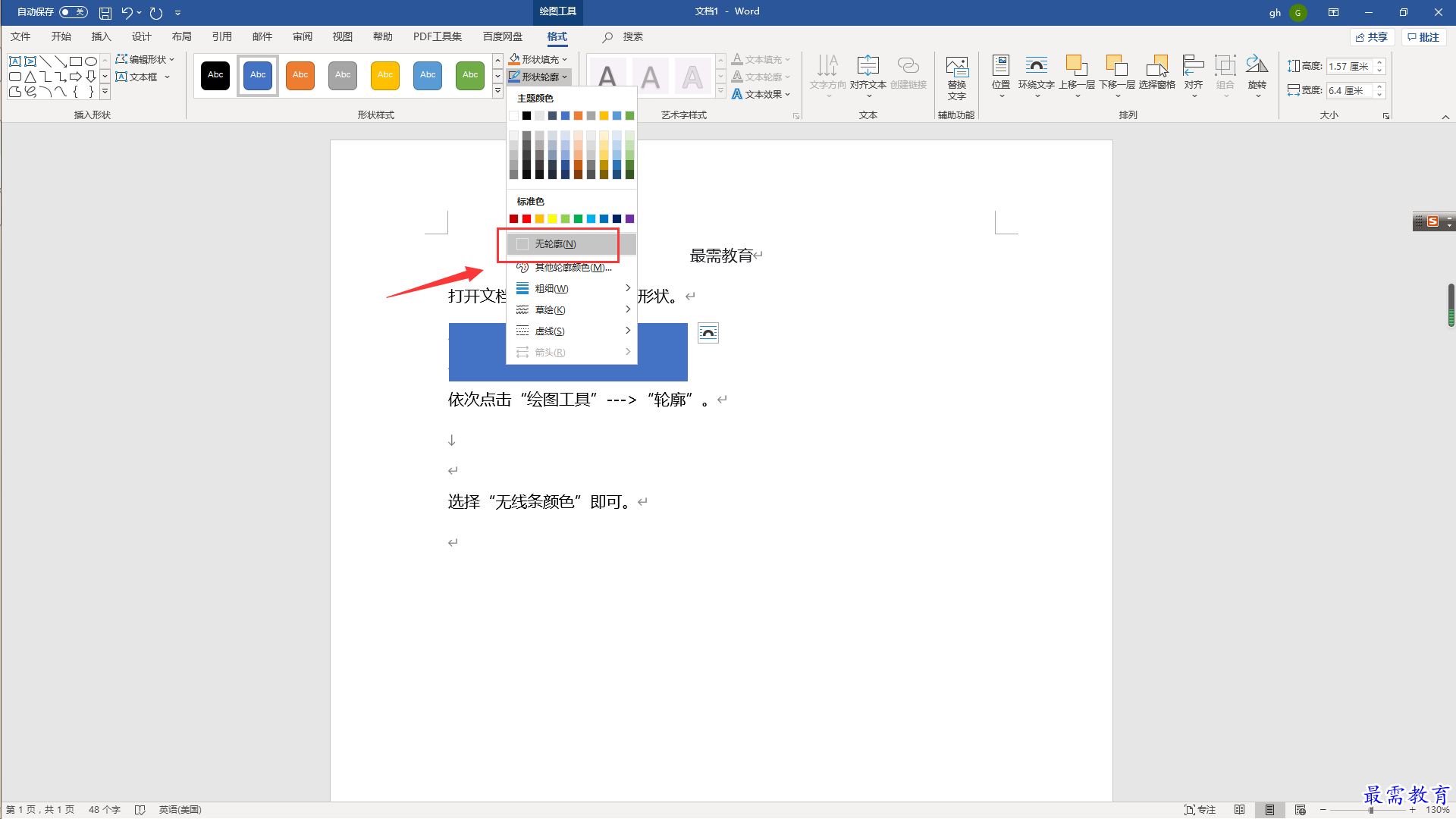This screenshot has height=819, width=1456.
Task: Increase the shape height stepper
Action: [x=1380, y=63]
